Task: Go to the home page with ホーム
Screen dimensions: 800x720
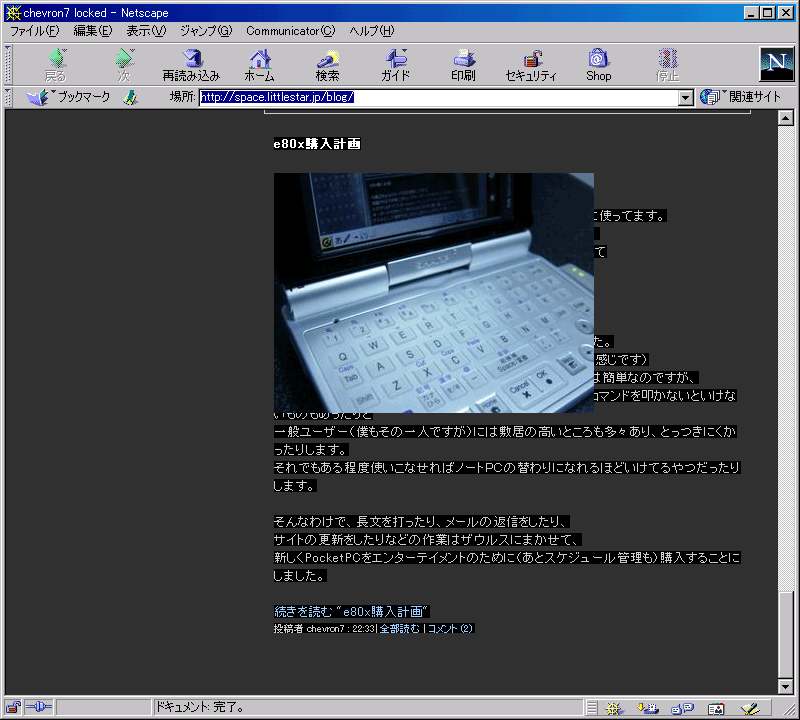Action: click(260, 65)
